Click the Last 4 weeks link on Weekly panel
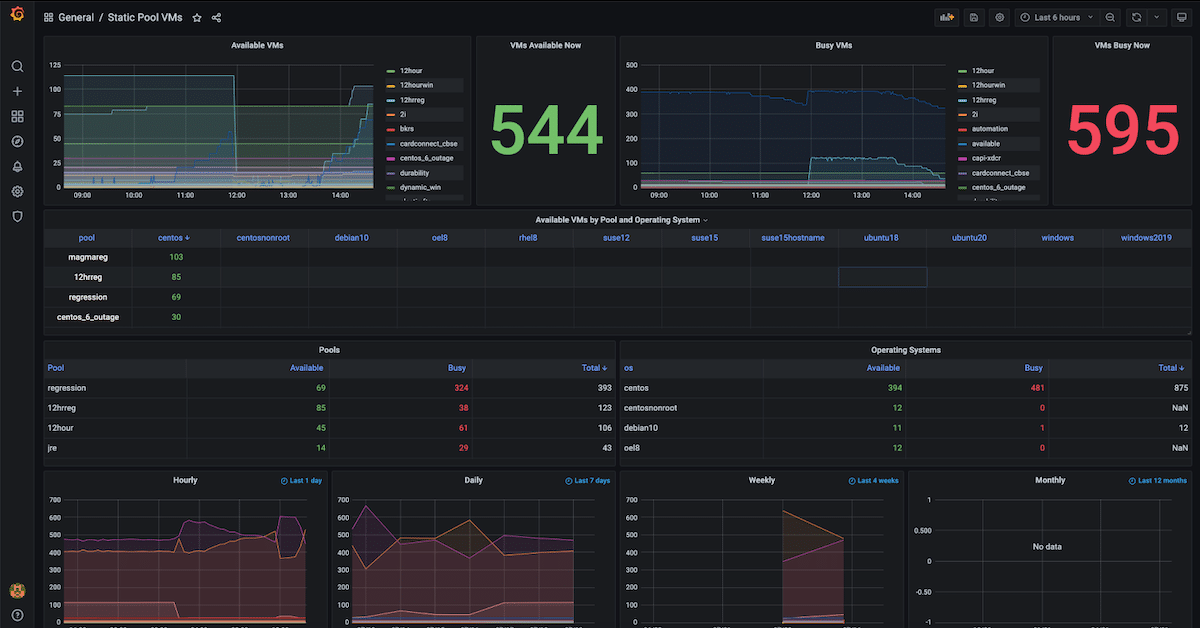Screen dimensions: 1200x628 (874, 481)
